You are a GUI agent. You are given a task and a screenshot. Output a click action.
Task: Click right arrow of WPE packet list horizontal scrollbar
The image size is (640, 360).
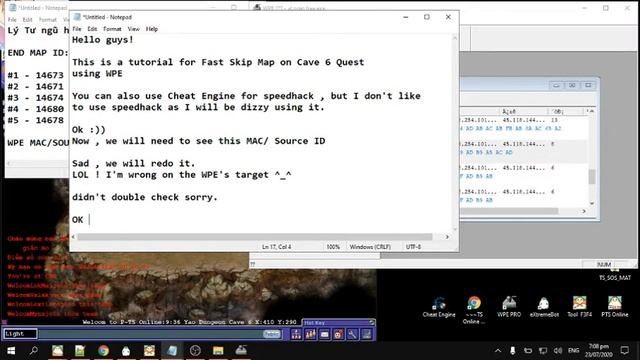pyautogui.click(x=584, y=211)
